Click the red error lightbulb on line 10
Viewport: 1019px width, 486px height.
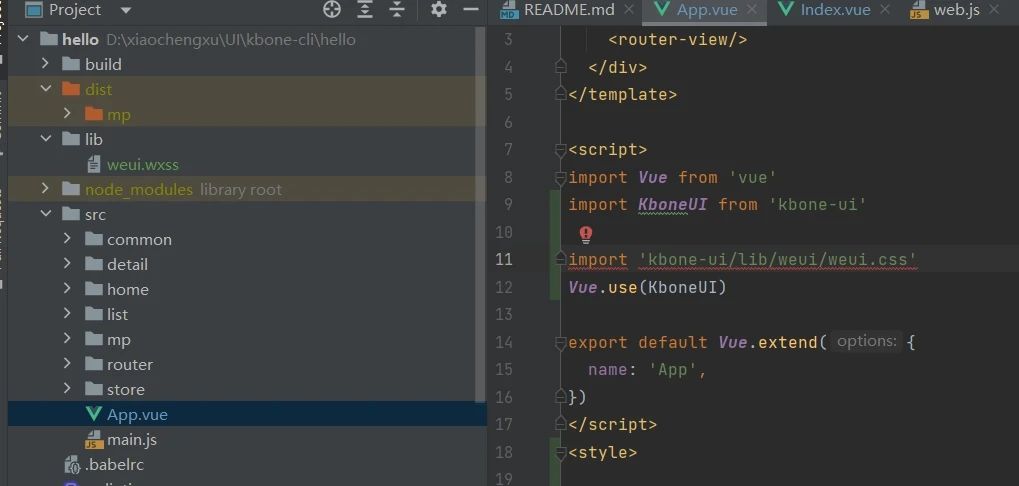(x=586, y=233)
